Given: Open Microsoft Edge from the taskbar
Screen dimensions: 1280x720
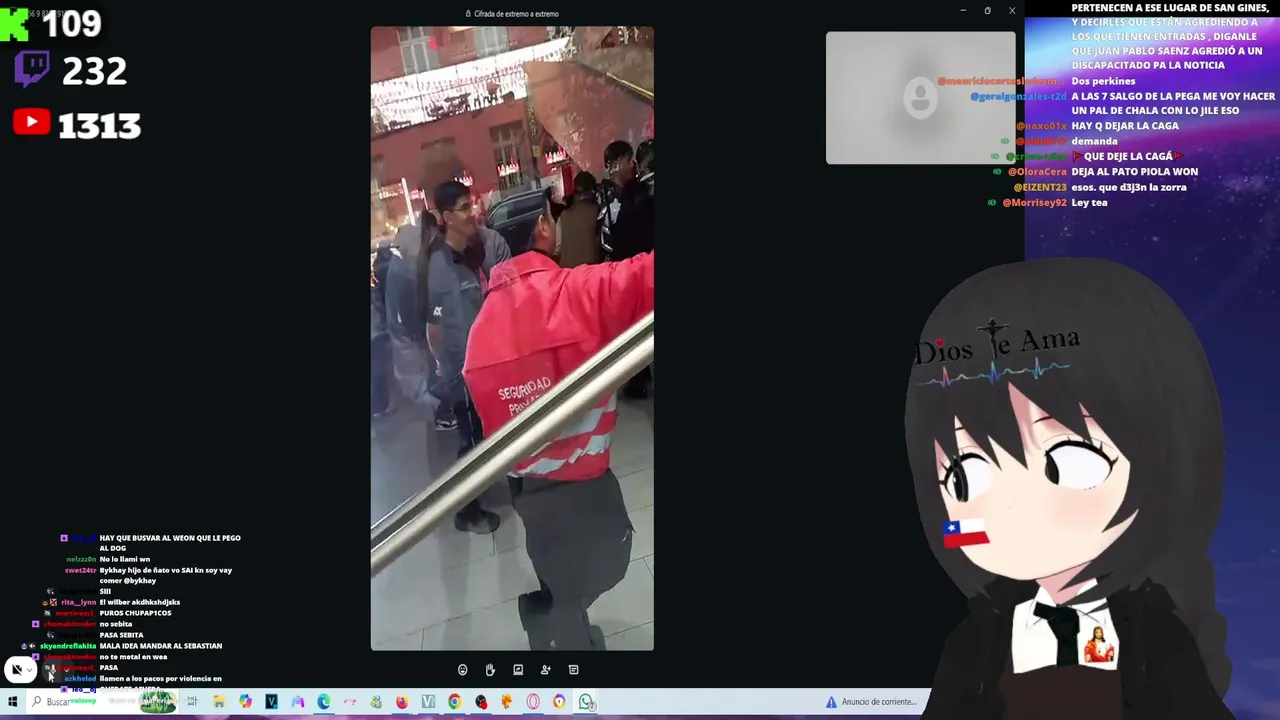Looking at the screenshot, I should point(323,702).
